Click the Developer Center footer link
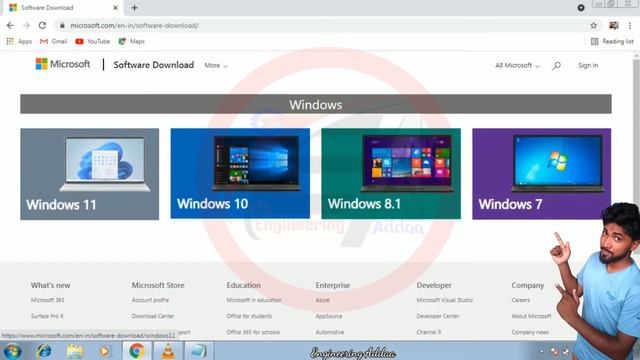The height and width of the screenshot is (360, 640). pos(438,316)
